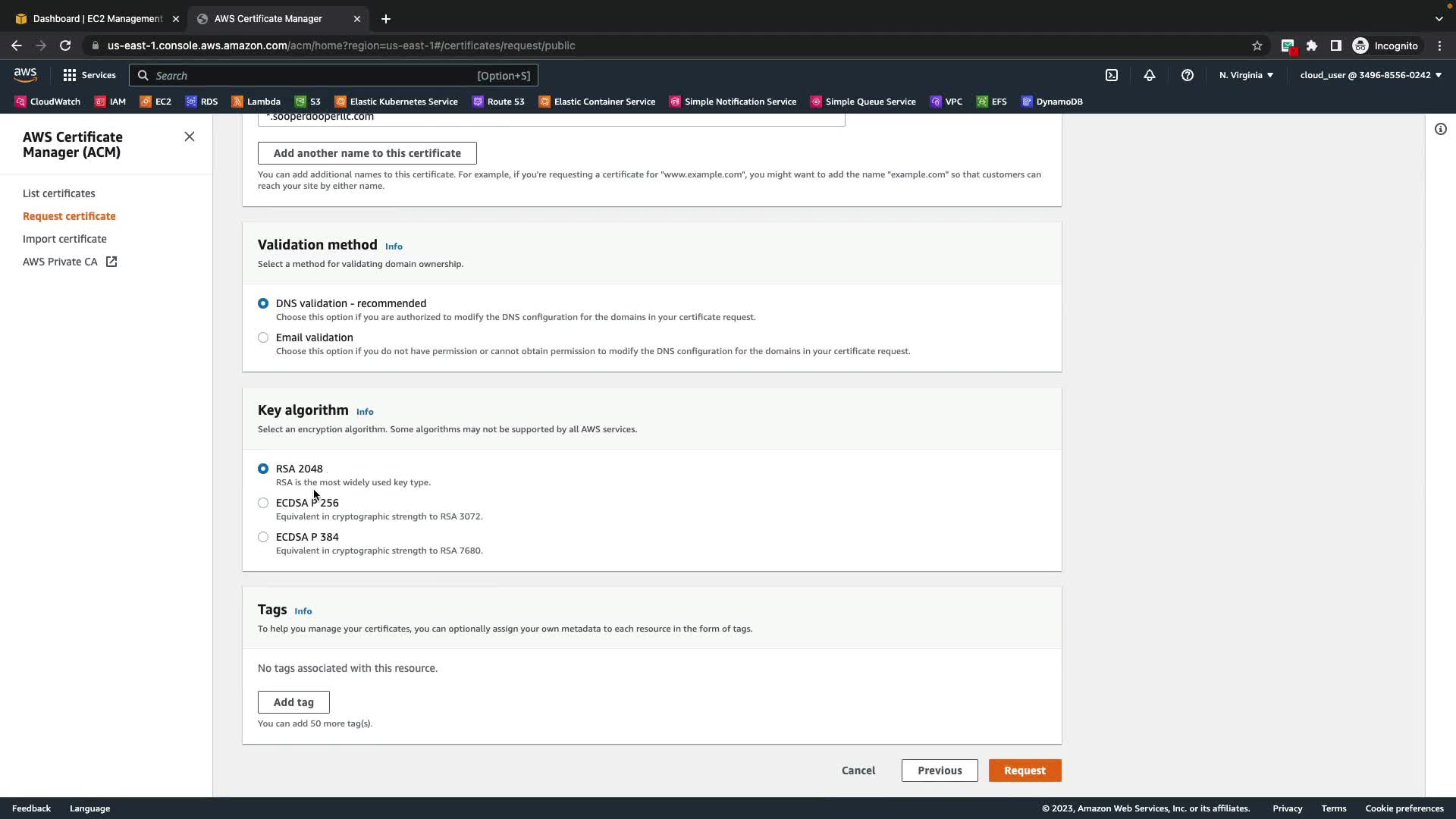Select the Email validation radio option
Viewport: 1456px width, 819px height.
pos(263,337)
